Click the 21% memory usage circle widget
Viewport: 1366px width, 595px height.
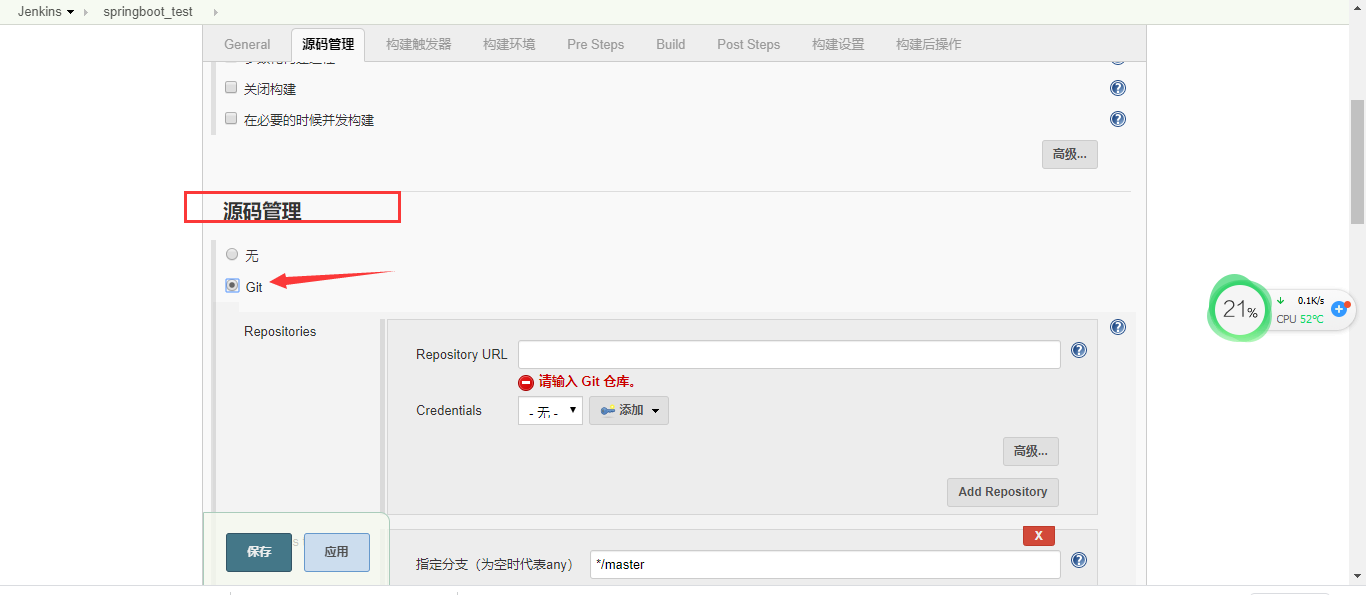point(1239,311)
